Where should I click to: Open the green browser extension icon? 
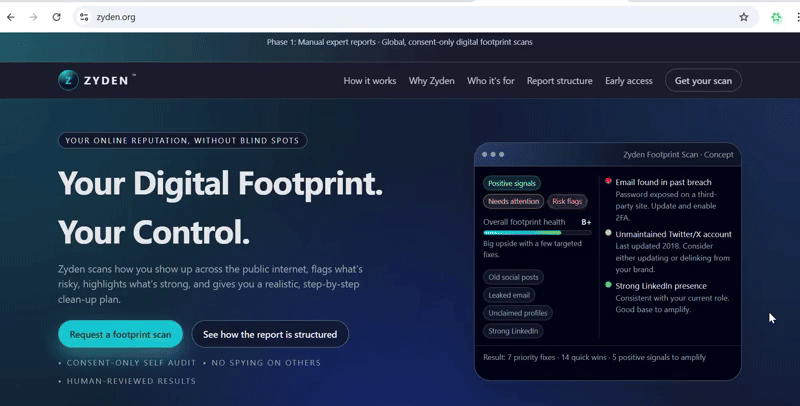click(x=775, y=17)
